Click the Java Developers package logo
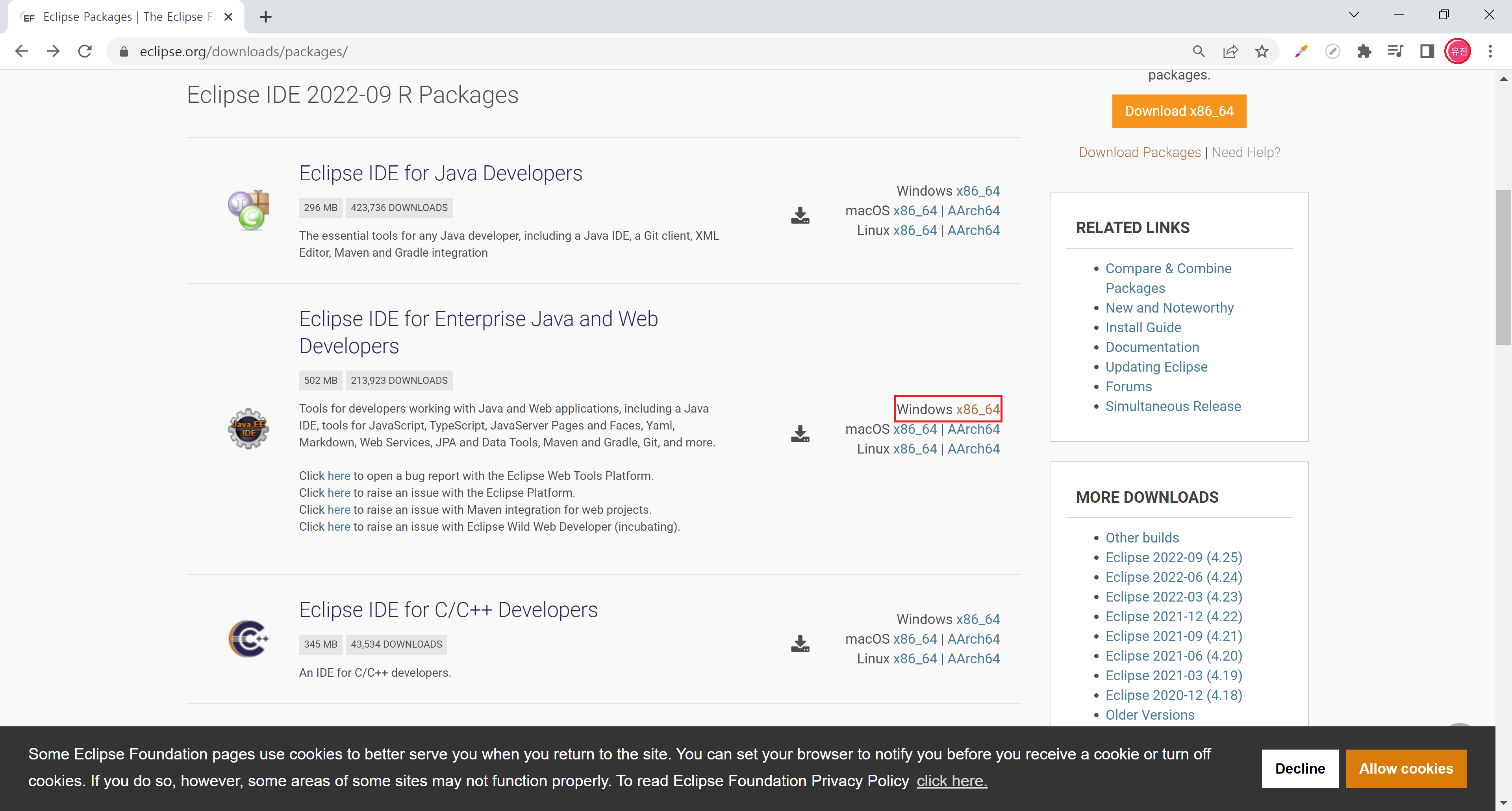Screen dimensions: 1512x811 (249, 209)
